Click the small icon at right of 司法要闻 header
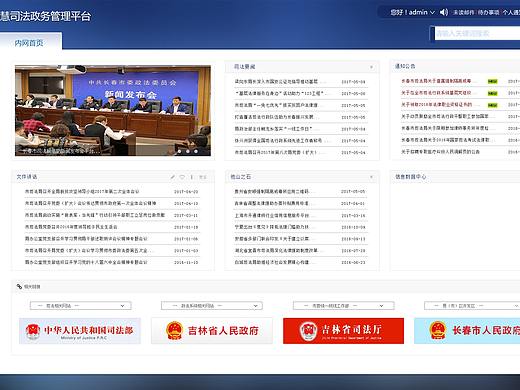Screen dimensions: 520x390 371,67
